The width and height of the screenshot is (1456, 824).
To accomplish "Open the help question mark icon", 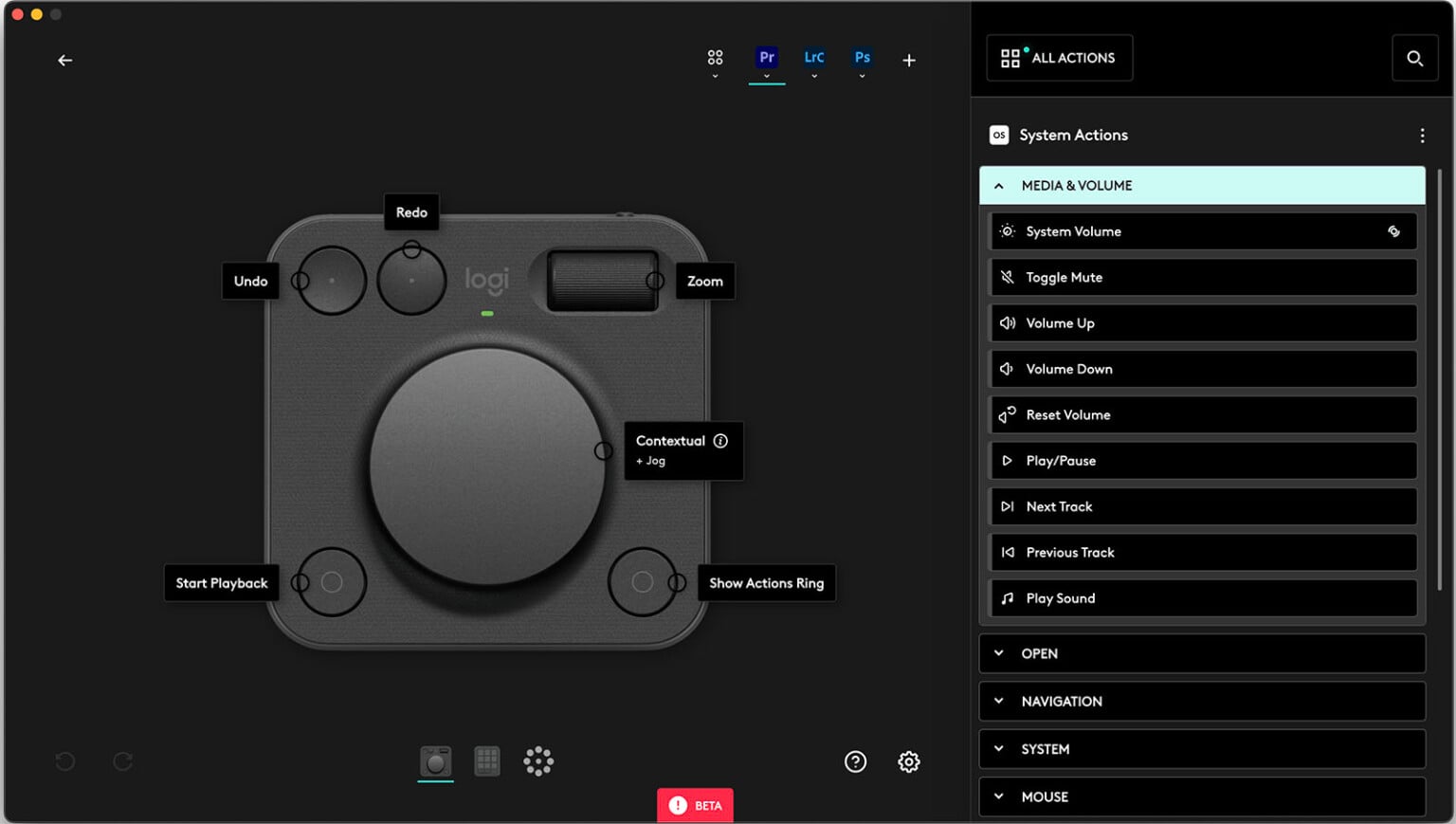I will coord(855,762).
